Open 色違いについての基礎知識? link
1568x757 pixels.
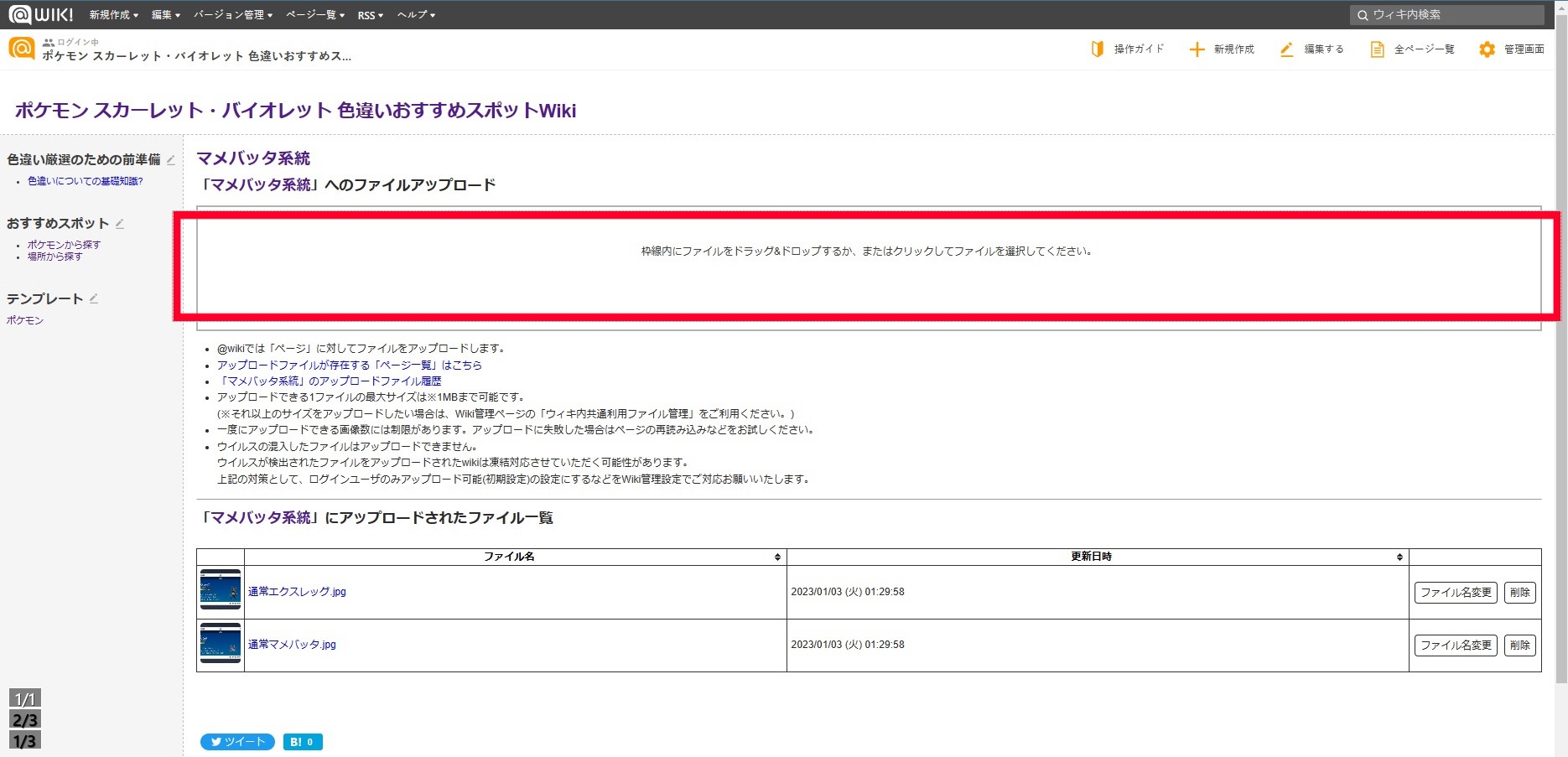click(x=85, y=181)
